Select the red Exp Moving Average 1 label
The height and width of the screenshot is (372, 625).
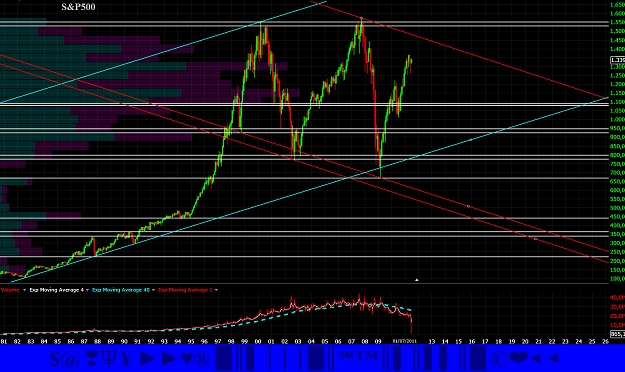tap(185, 290)
